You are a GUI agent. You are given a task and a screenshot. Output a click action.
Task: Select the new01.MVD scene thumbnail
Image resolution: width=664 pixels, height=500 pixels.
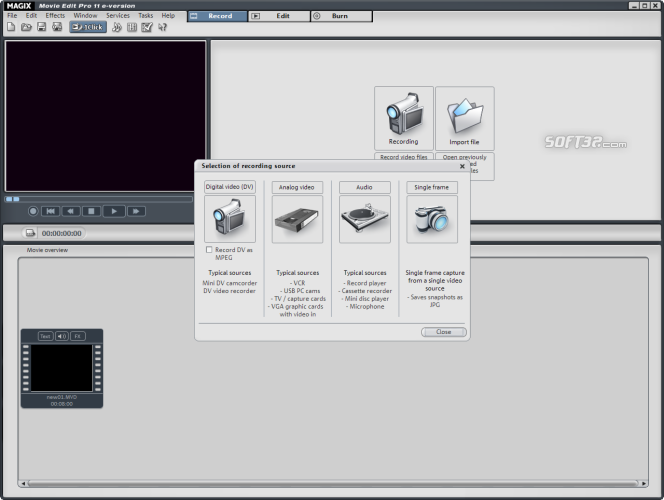click(62, 368)
